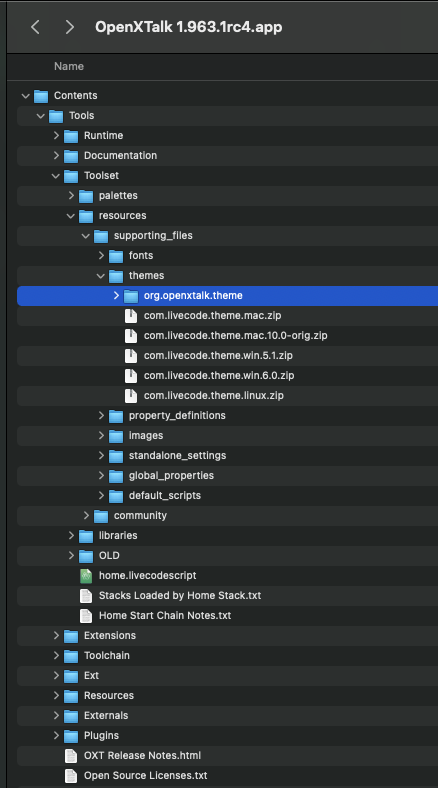Click the com.livecode.theme.linux.zip file icon

pos(131,396)
